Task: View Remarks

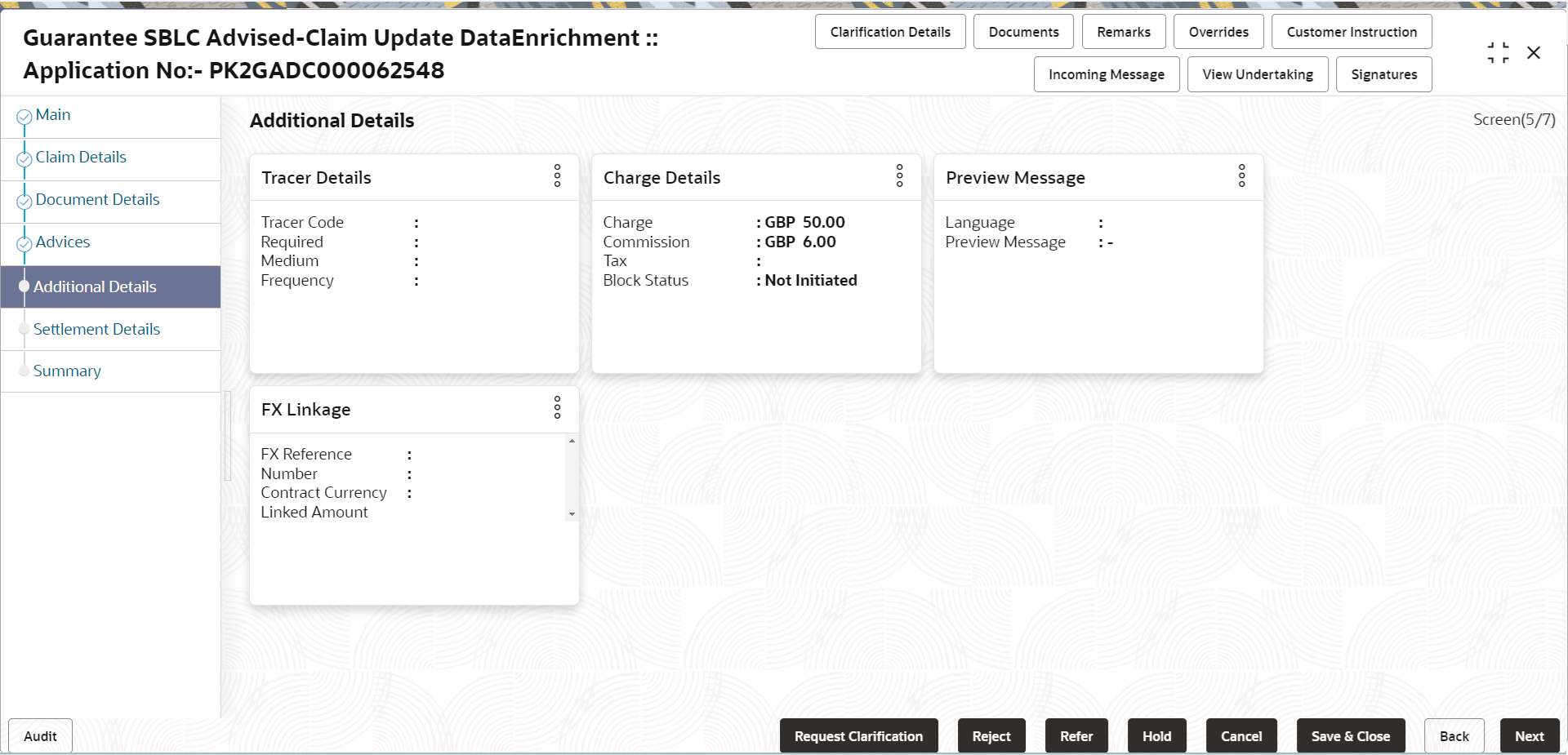Action: (x=1124, y=32)
